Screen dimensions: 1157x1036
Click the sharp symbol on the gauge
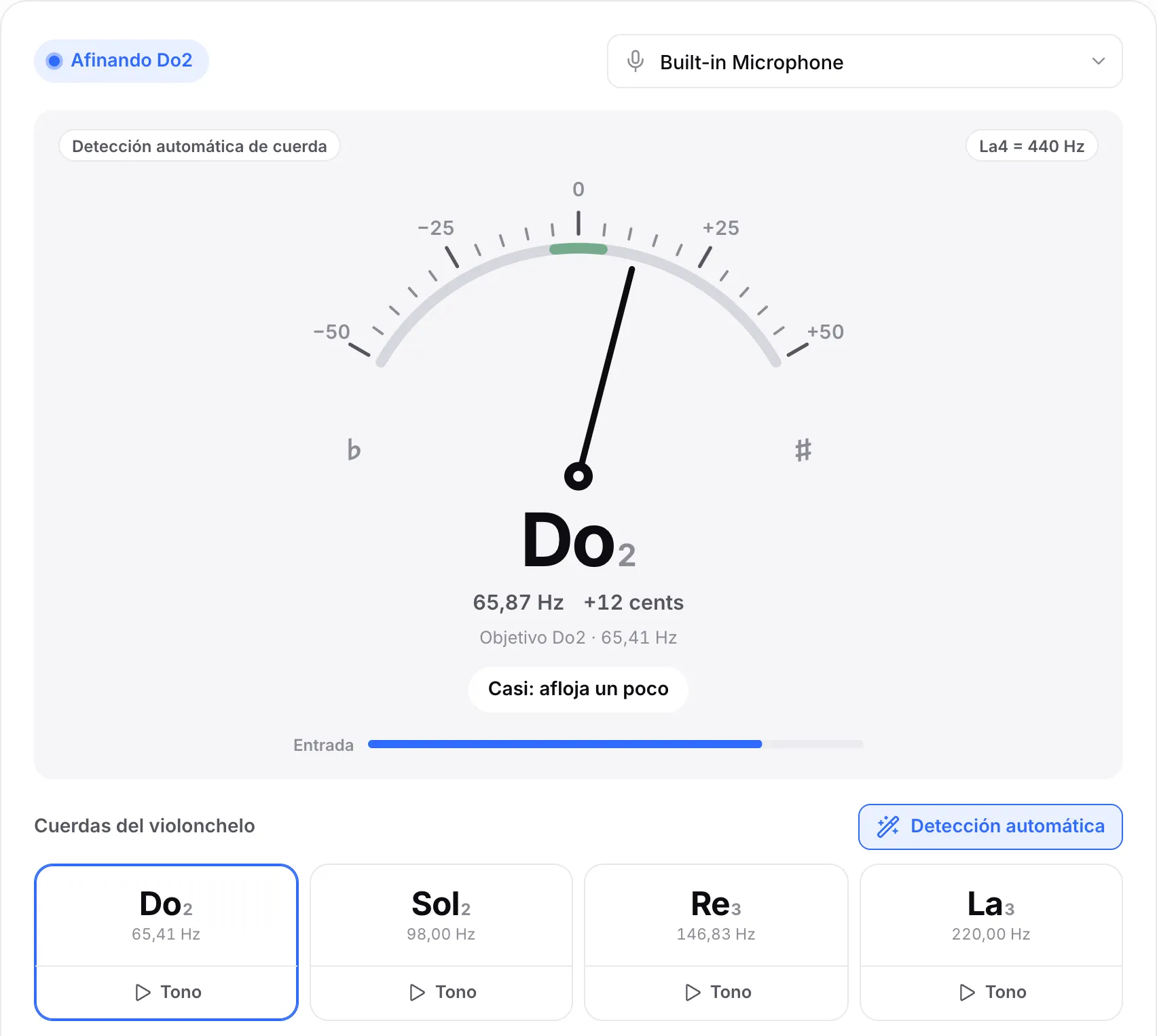pyautogui.click(x=803, y=449)
